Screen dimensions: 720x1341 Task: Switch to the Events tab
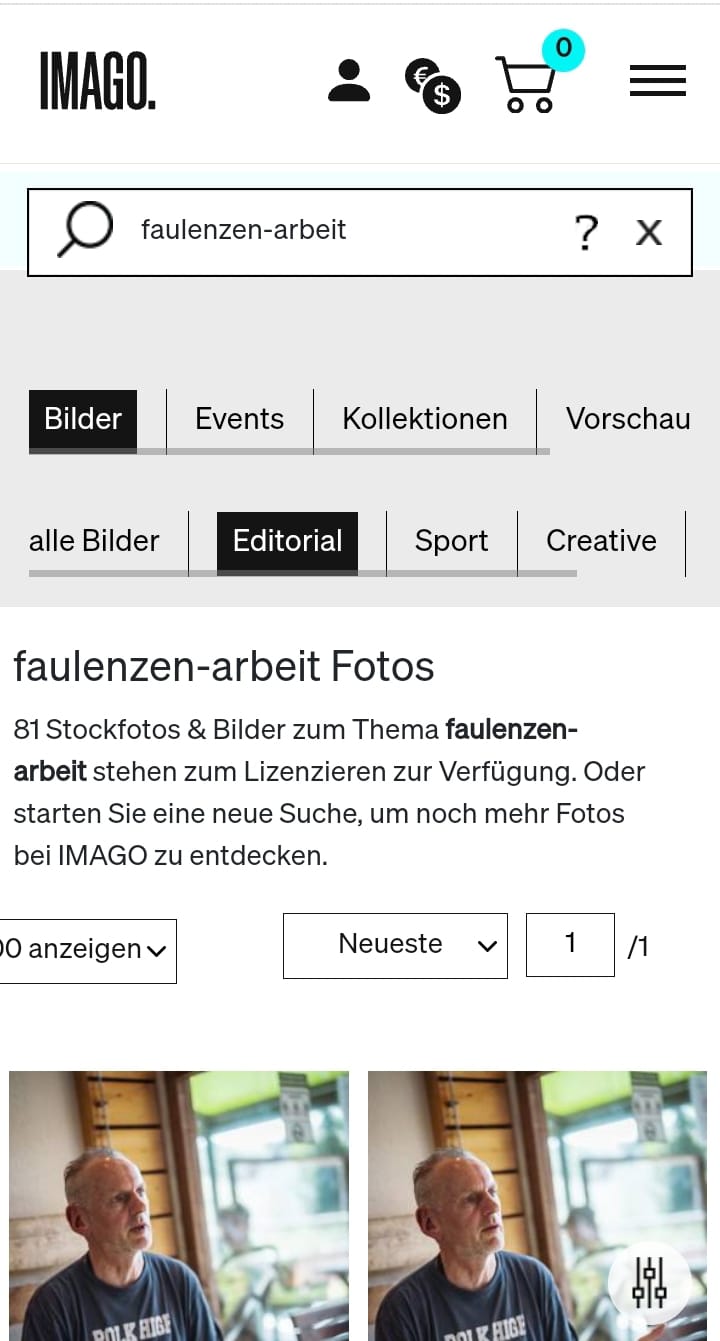tap(239, 419)
